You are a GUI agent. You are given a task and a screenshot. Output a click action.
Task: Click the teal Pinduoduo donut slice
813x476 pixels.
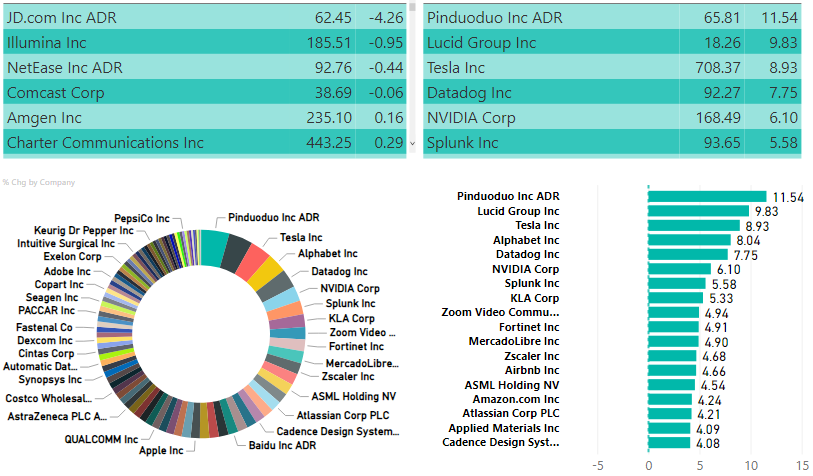click(214, 247)
